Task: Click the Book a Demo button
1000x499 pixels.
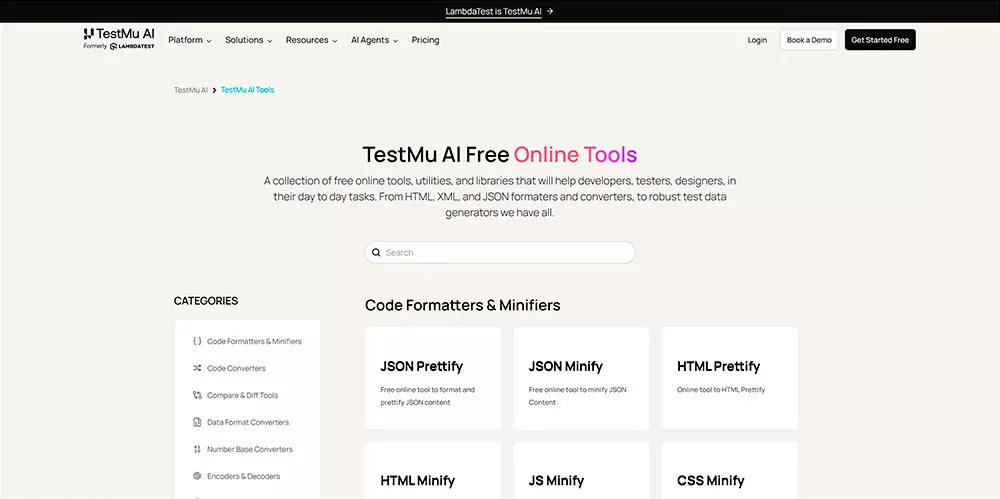Action: (809, 40)
